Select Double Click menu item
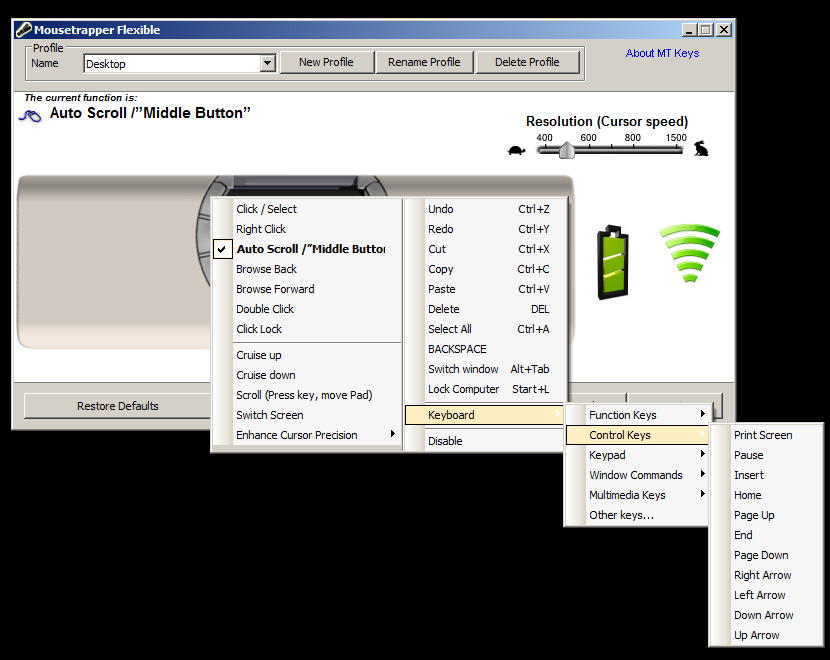The width and height of the screenshot is (830, 660). pos(307,309)
